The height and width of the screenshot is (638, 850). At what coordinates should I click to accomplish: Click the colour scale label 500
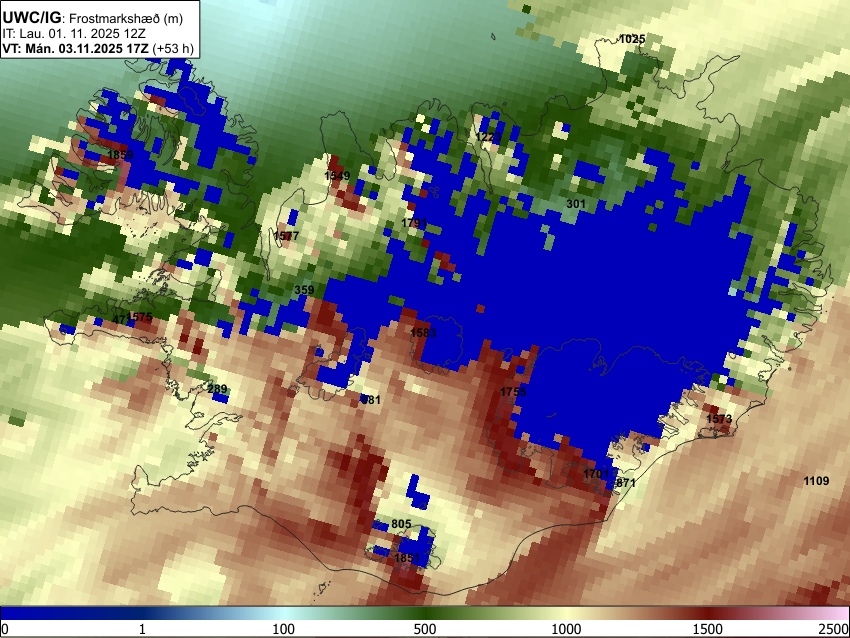pos(425,629)
